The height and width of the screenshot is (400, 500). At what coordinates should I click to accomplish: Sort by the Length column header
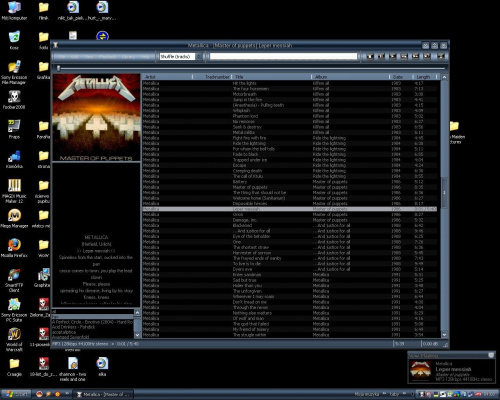[x=425, y=77]
